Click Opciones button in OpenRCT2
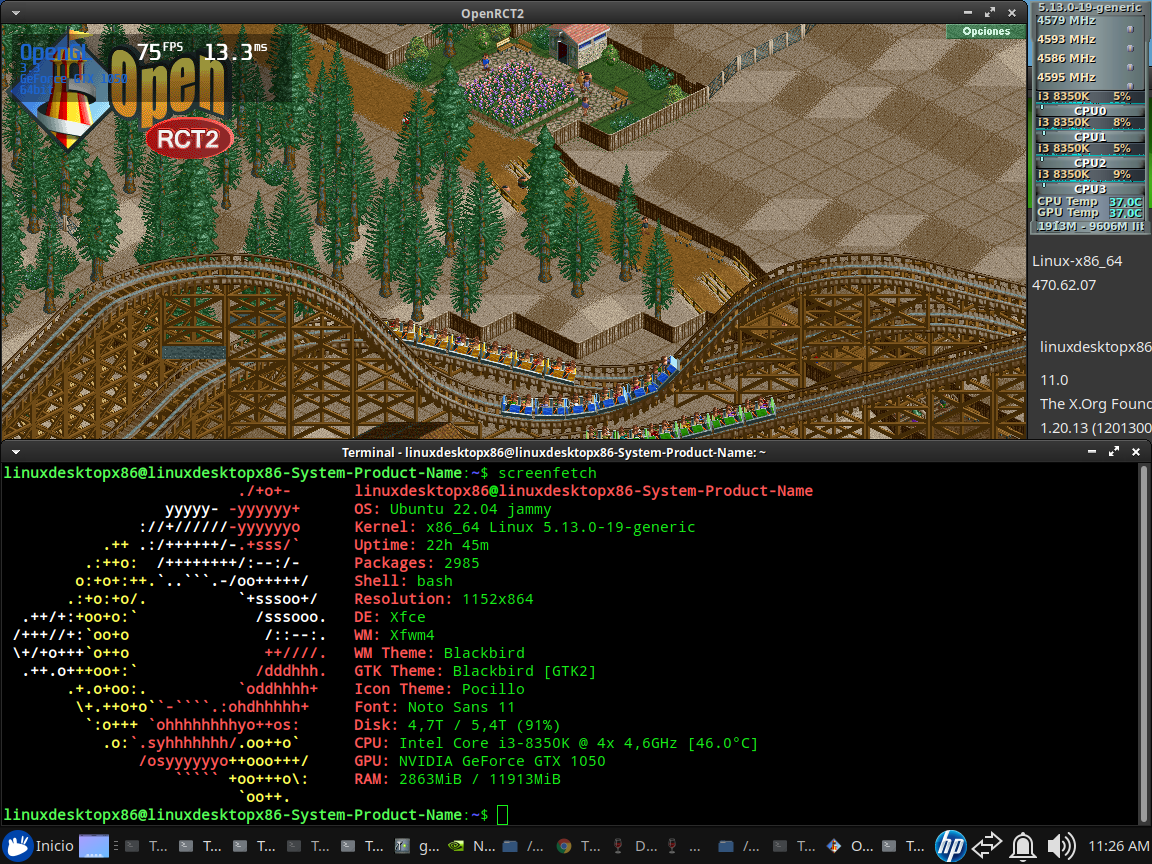 tap(986, 32)
